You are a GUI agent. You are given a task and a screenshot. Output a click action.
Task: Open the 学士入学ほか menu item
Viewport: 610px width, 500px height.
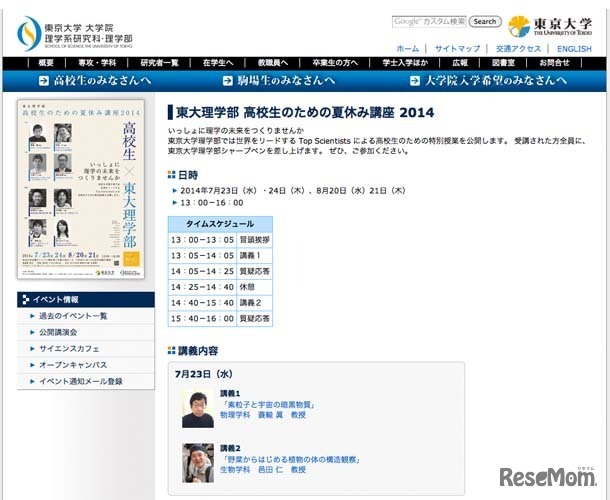[x=405, y=63]
